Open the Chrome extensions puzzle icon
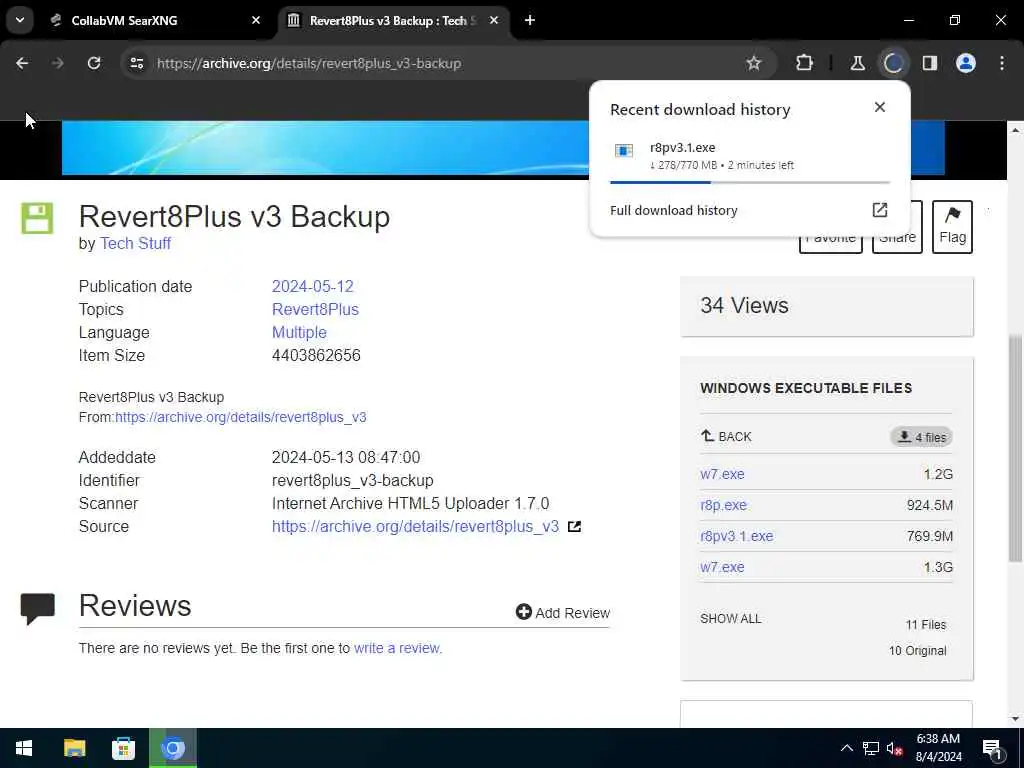Viewport: 1024px width, 768px height. coord(805,63)
